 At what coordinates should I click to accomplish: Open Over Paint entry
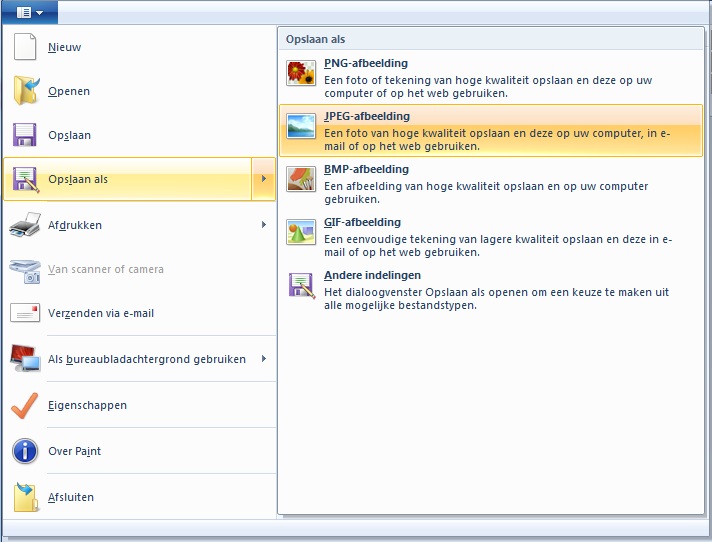(139, 451)
